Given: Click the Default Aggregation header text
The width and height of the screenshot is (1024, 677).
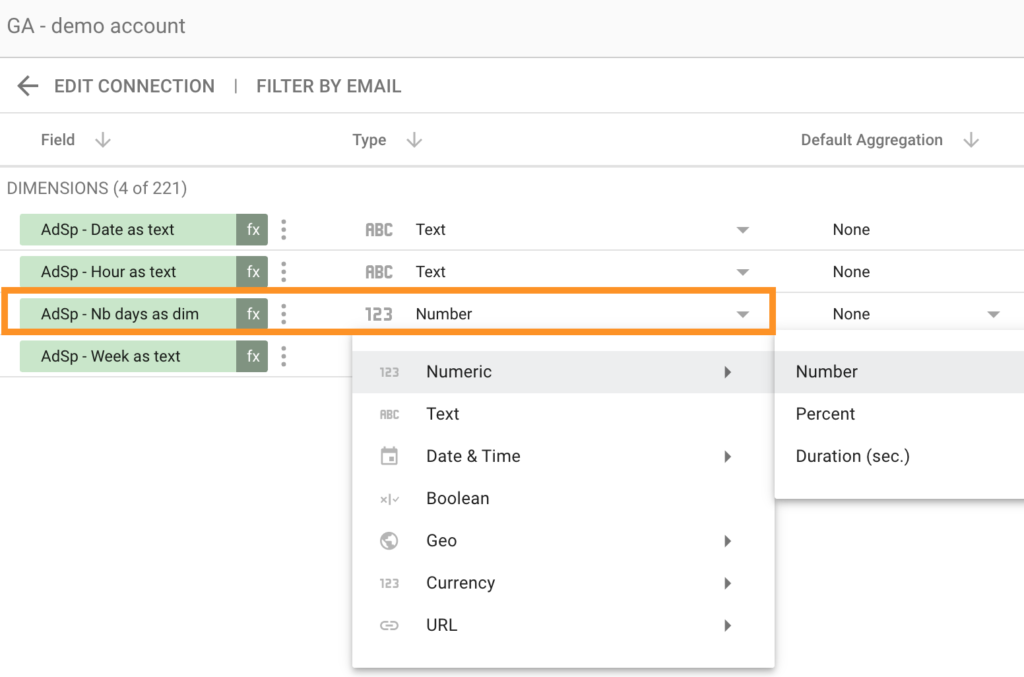Looking at the screenshot, I should (872, 140).
